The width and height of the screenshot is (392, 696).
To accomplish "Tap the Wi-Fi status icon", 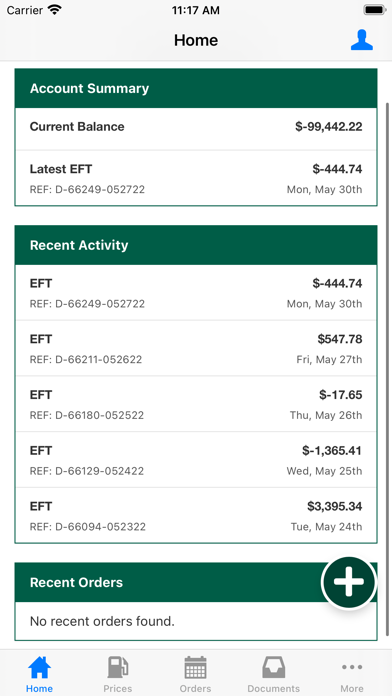I will coord(55,10).
